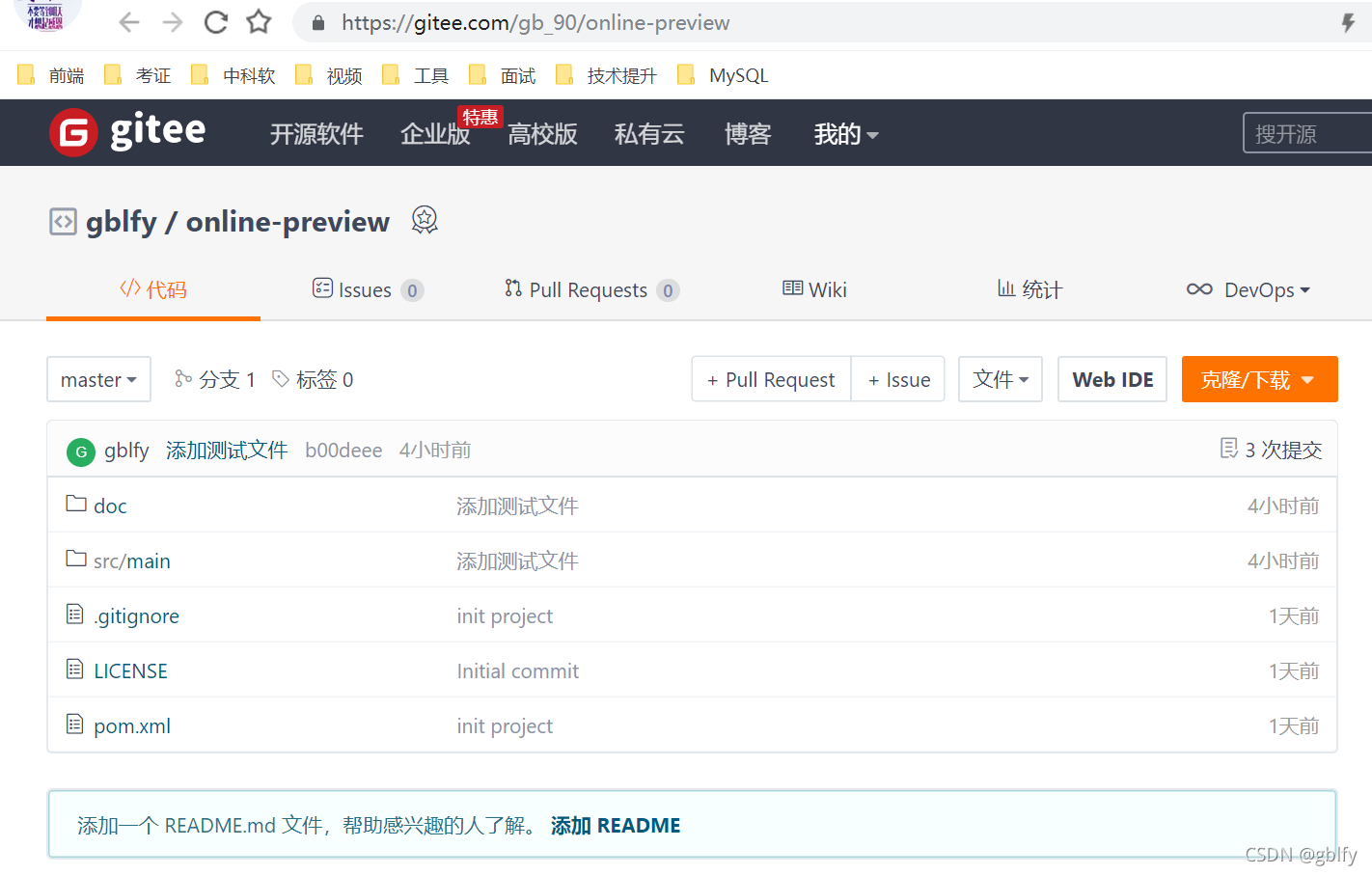The width and height of the screenshot is (1372, 875).
Task: Click the badge icon next to online-preview
Action: (x=425, y=220)
